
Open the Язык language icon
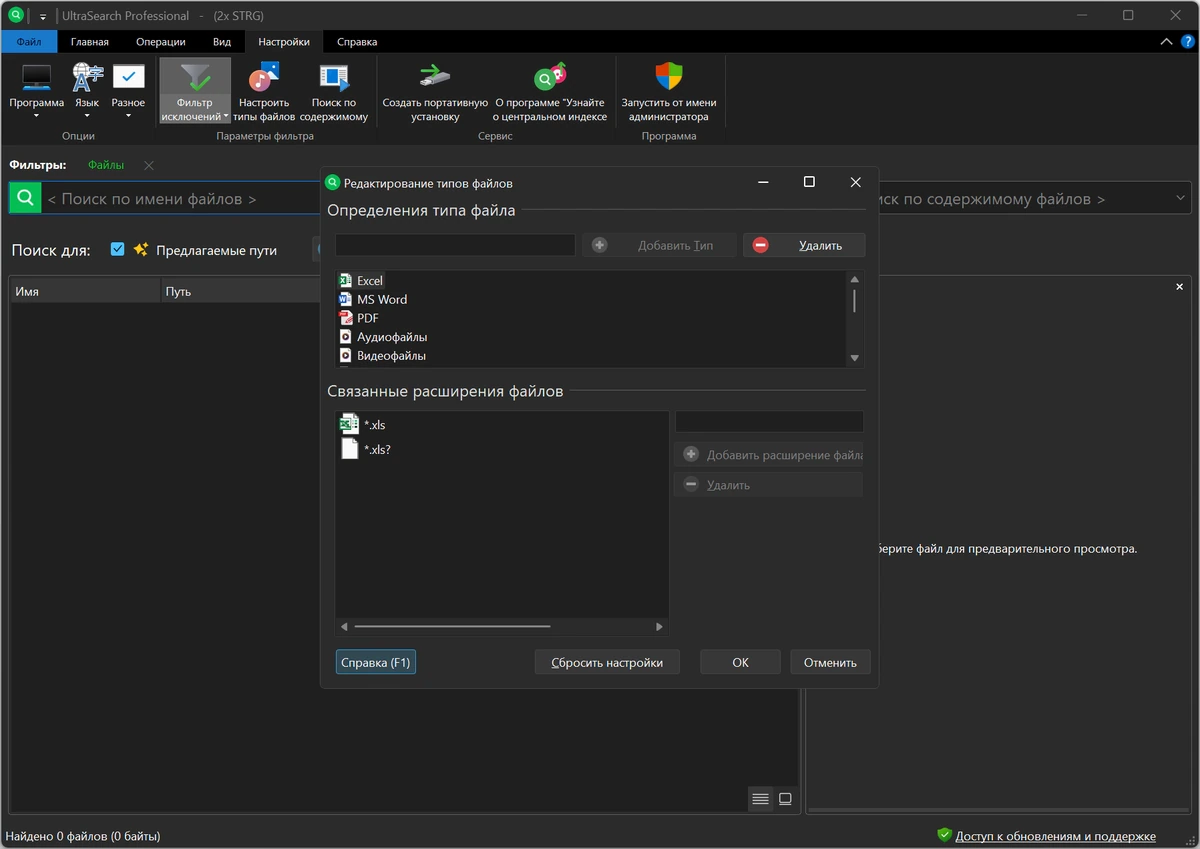[x=87, y=77]
